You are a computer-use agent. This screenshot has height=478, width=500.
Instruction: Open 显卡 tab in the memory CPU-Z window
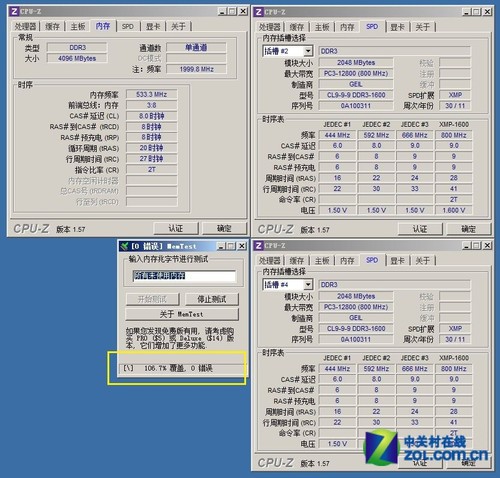(153, 26)
